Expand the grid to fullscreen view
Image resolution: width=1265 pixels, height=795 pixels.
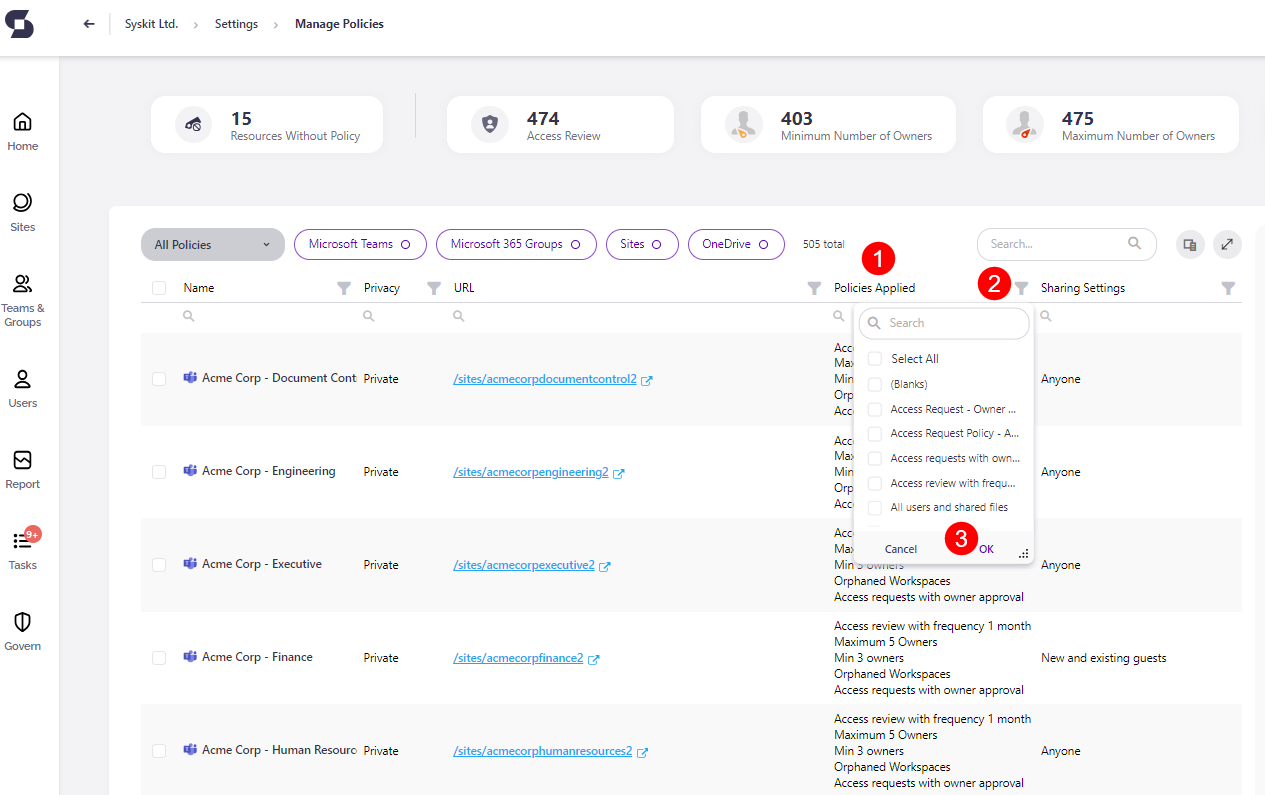pos(1227,244)
